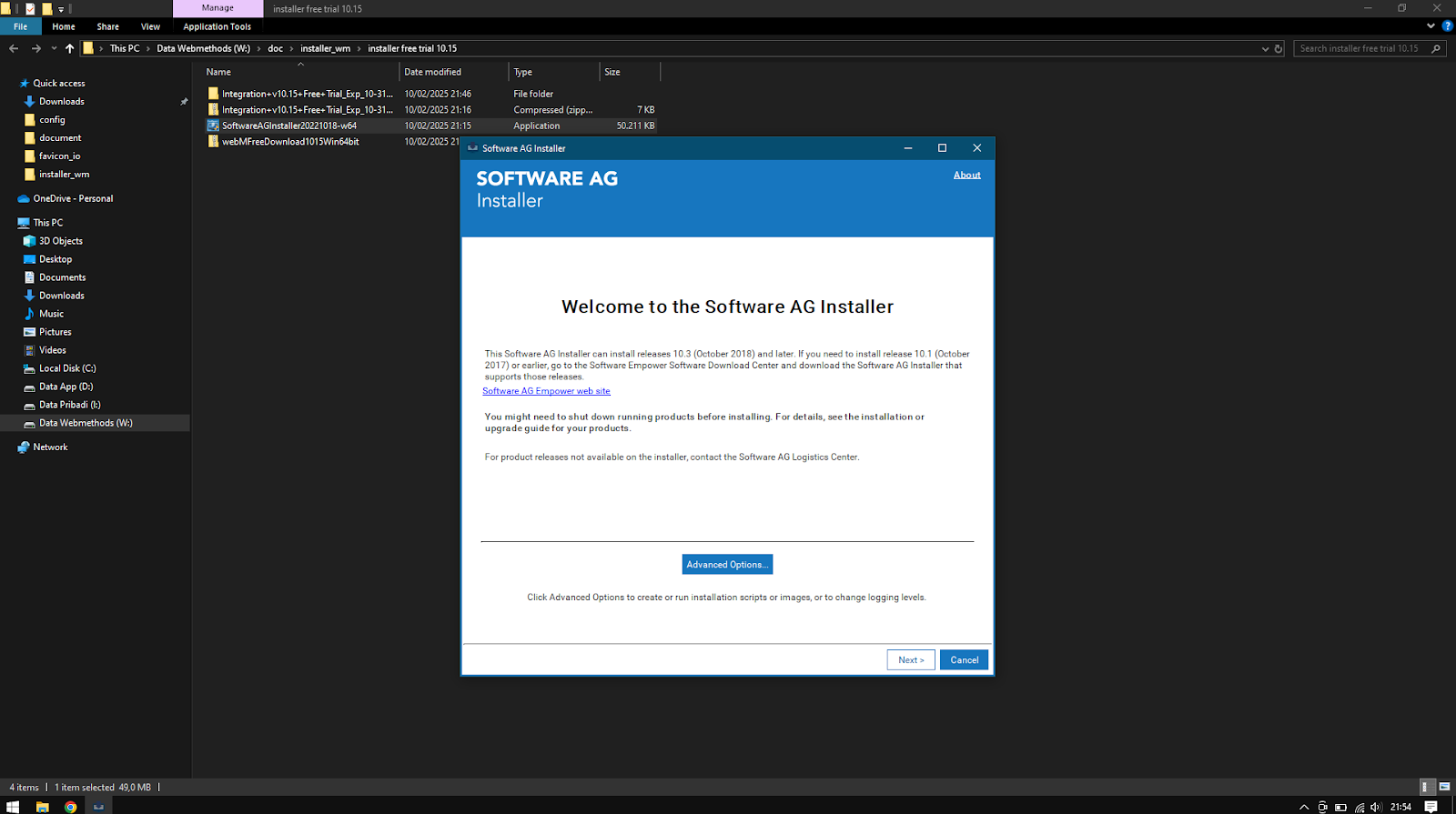Click the Explorer help question mark icon

coord(1447,26)
